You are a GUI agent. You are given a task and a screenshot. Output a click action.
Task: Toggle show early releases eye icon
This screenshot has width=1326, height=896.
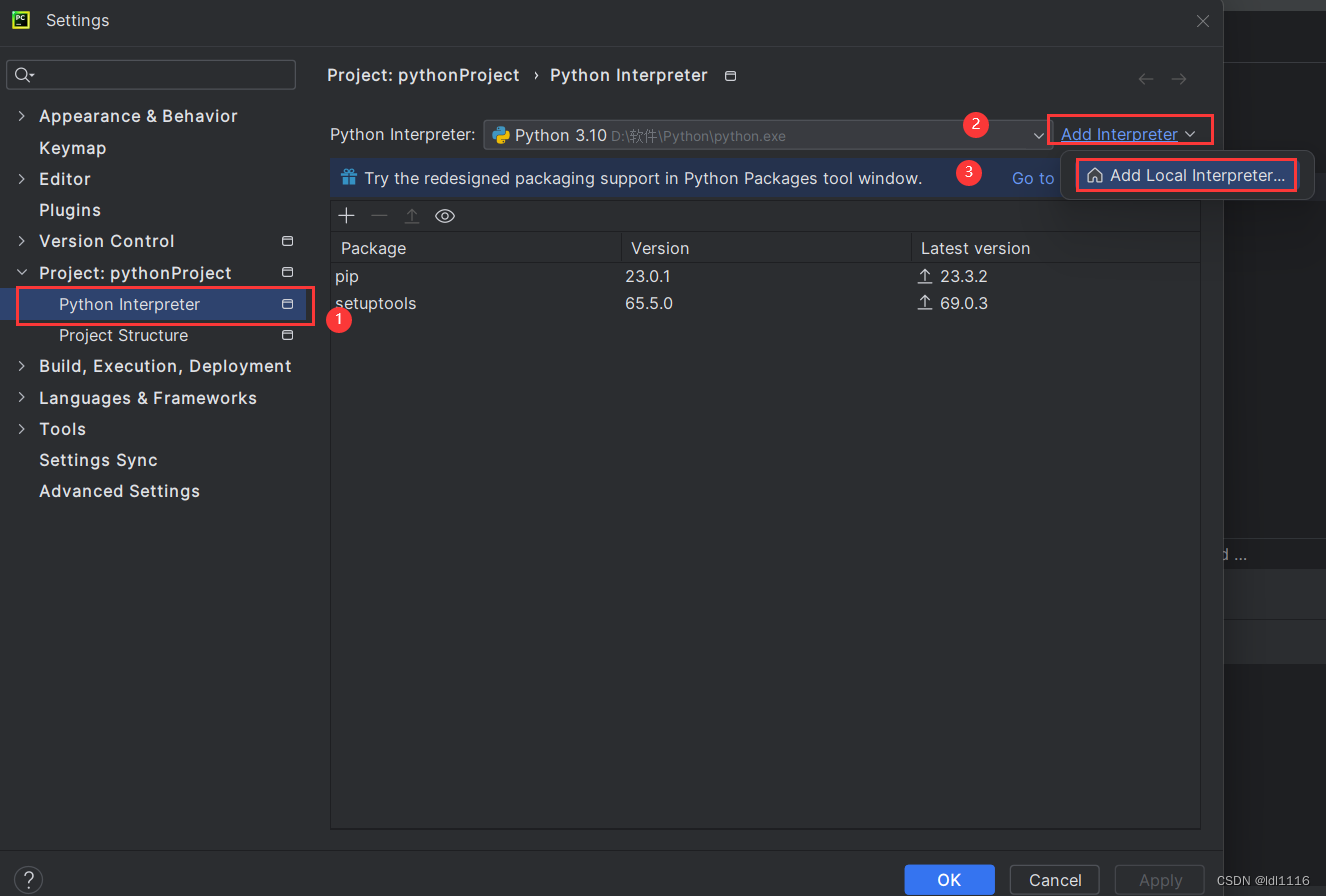pos(445,216)
